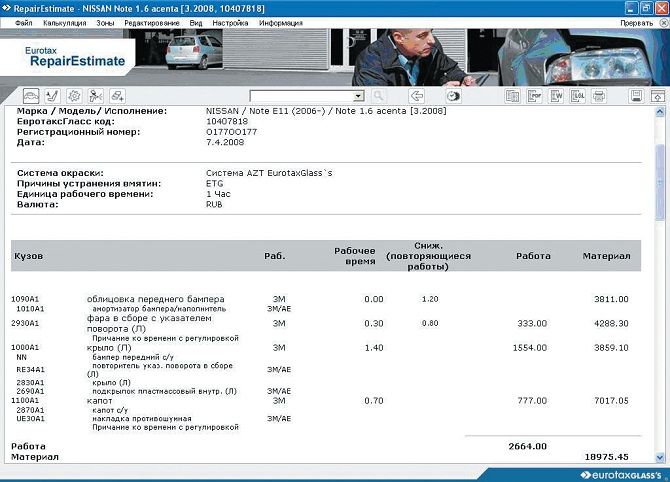Open the calculation report pages icon
This screenshot has width=670, height=482.
coord(512,96)
